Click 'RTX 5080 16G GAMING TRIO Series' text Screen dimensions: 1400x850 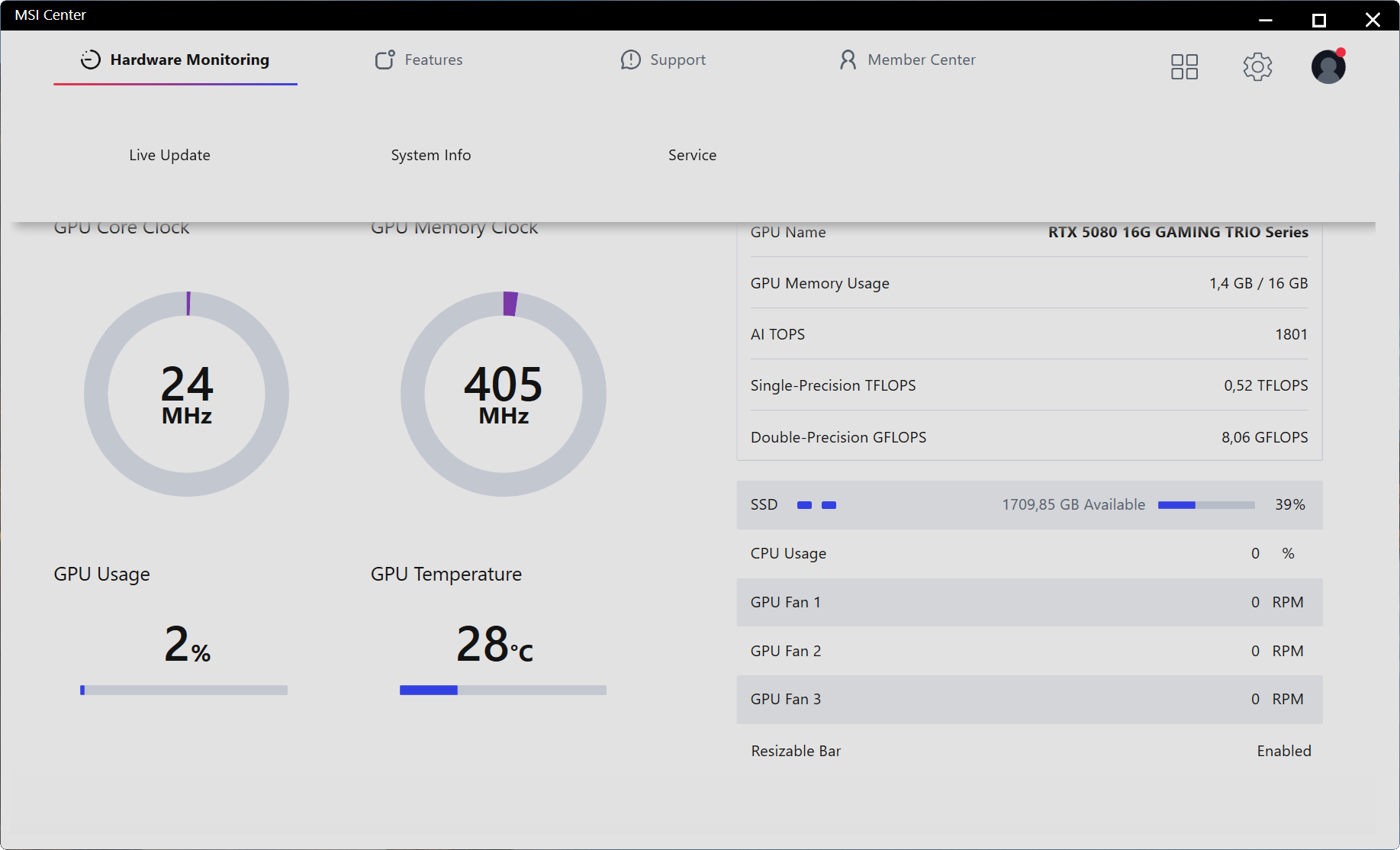point(1178,232)
